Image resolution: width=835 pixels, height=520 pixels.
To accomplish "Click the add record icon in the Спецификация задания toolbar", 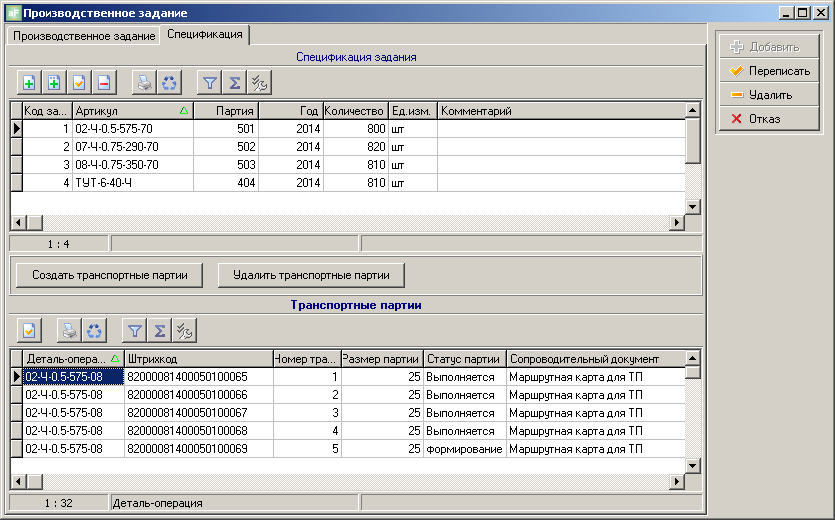I will coord(29,83).
